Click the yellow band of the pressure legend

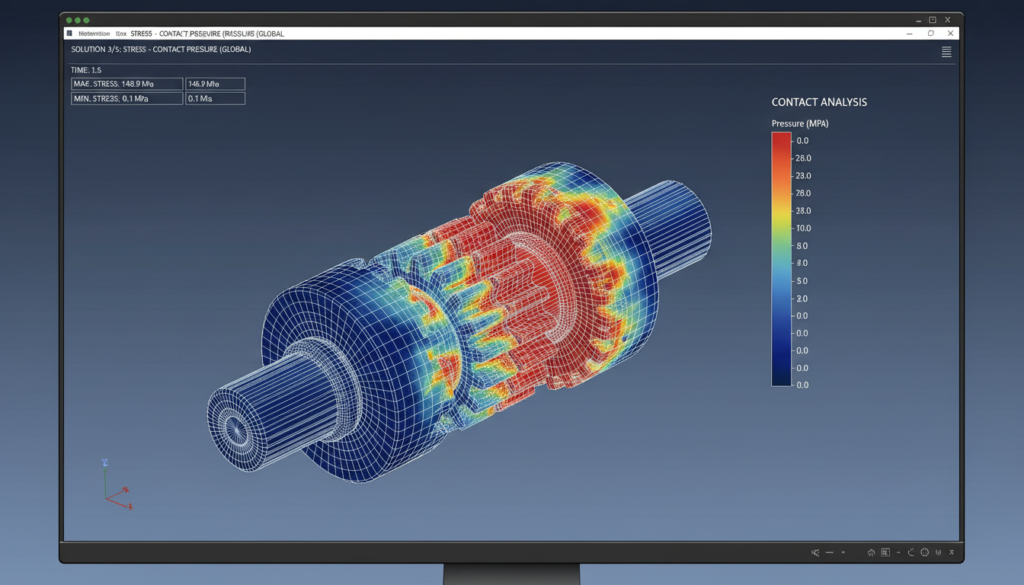(x=781, y=213)
